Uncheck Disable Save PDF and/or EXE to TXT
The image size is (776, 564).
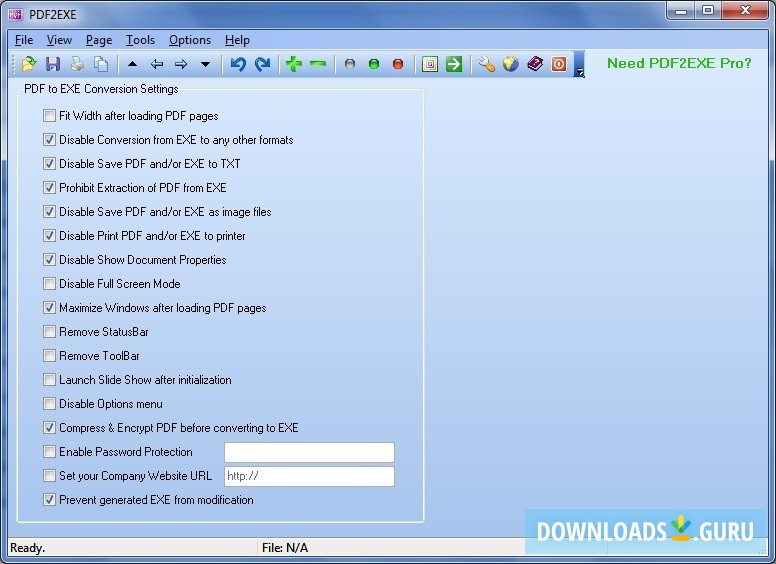pyautogui.click(x=49, y=164)
